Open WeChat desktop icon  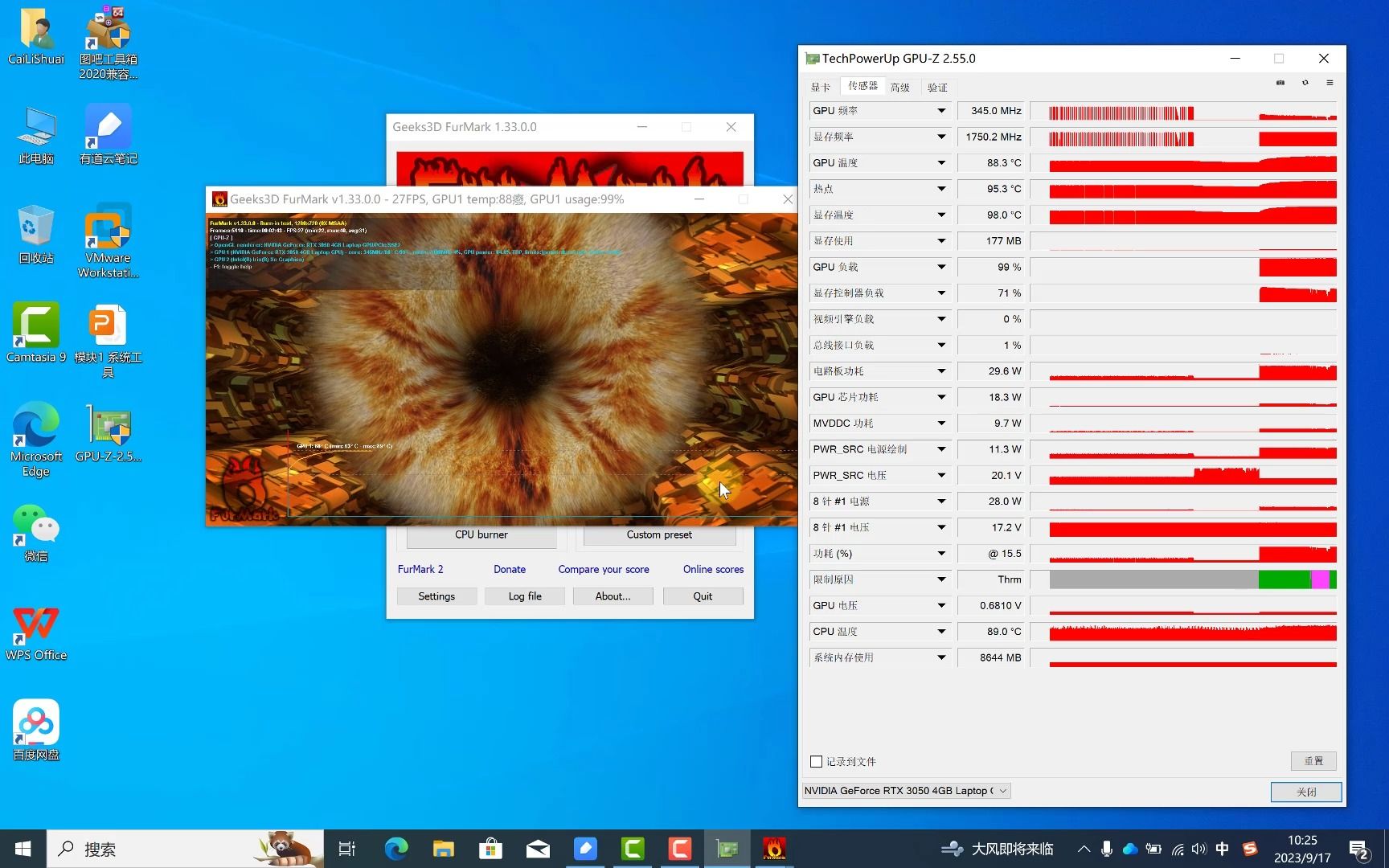pyautogui.click(x=36, y=532)
